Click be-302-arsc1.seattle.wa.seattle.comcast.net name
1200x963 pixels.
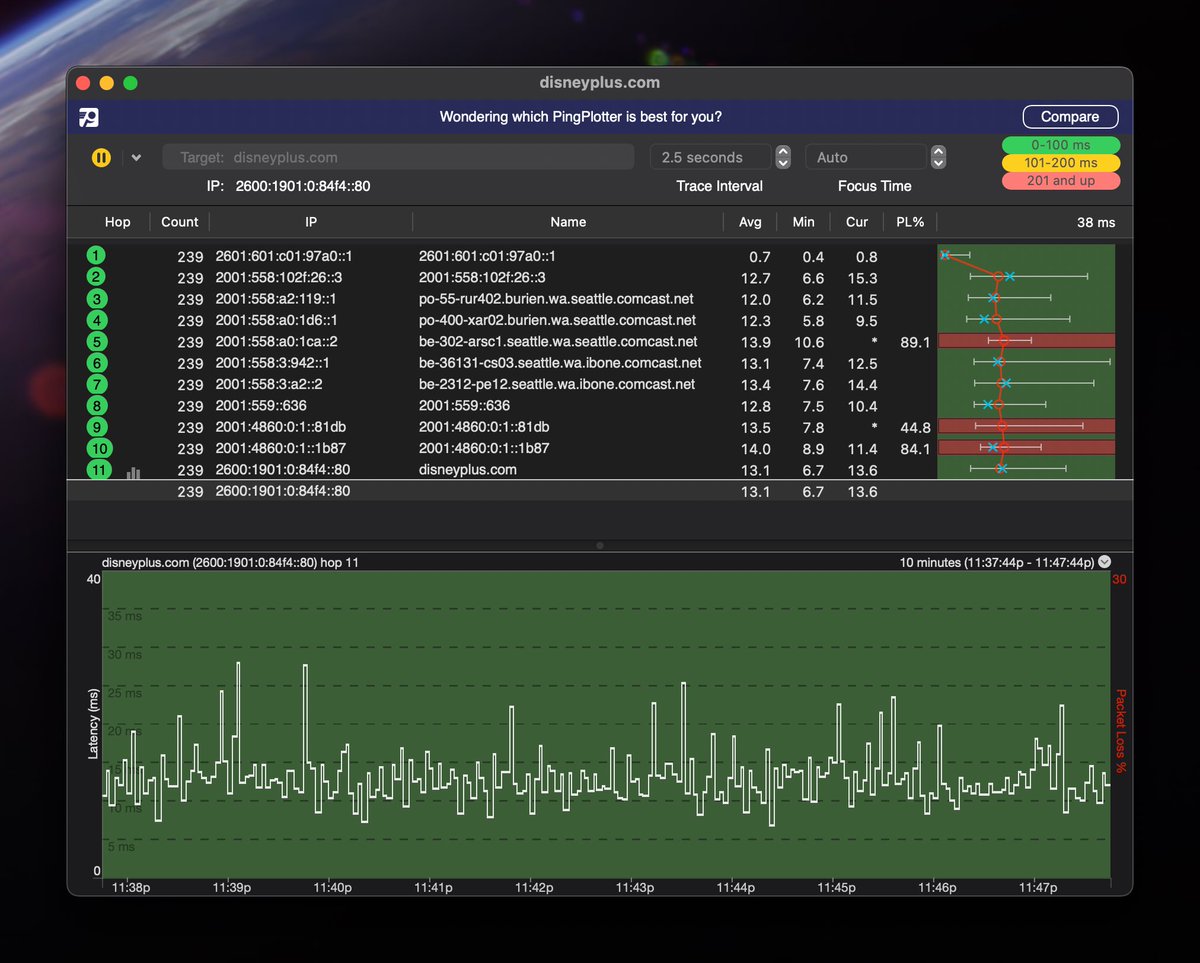pos(558,342)
